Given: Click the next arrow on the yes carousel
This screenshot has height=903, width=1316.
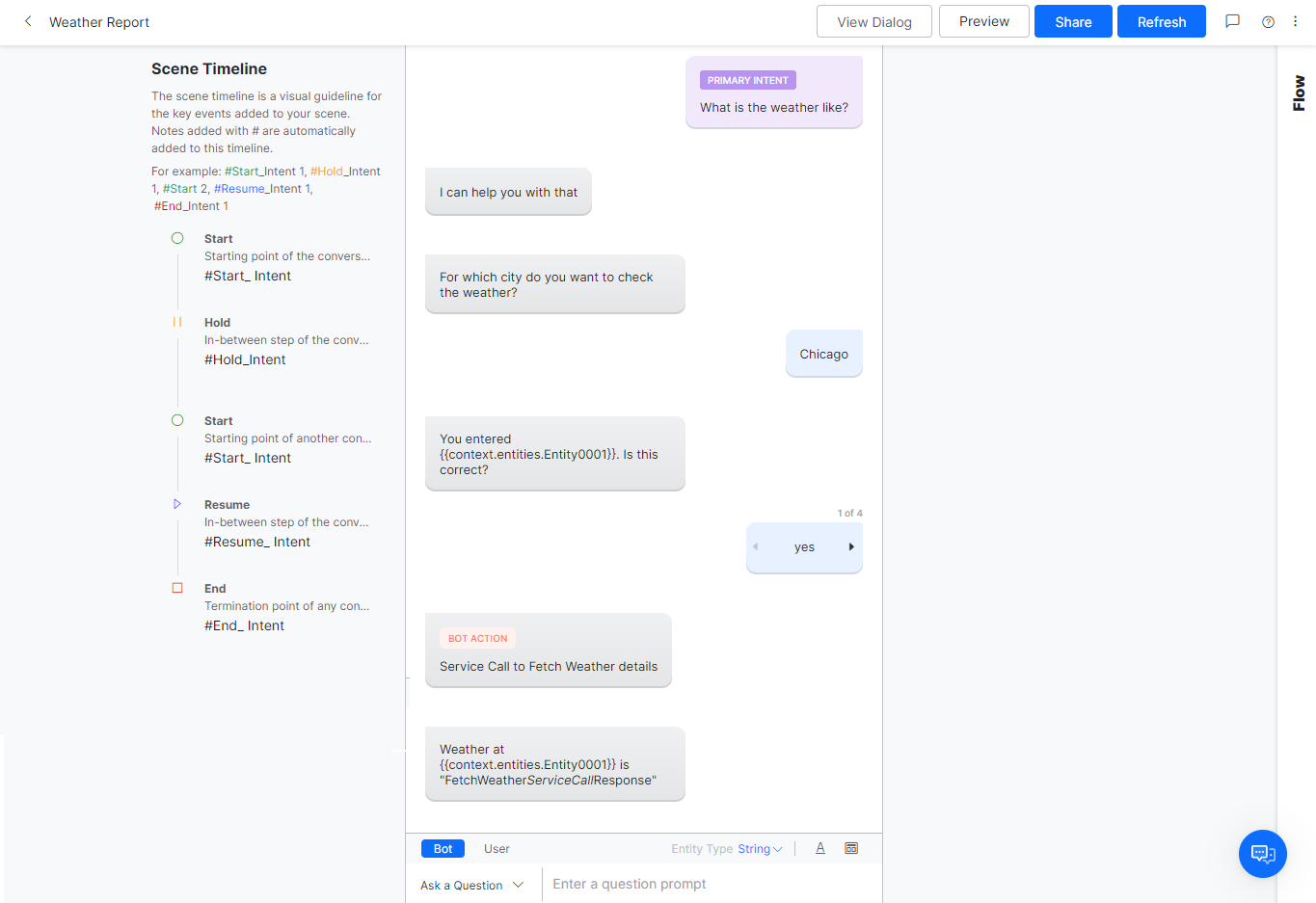Looking at the screenshot, I should (x=849, y=546).
